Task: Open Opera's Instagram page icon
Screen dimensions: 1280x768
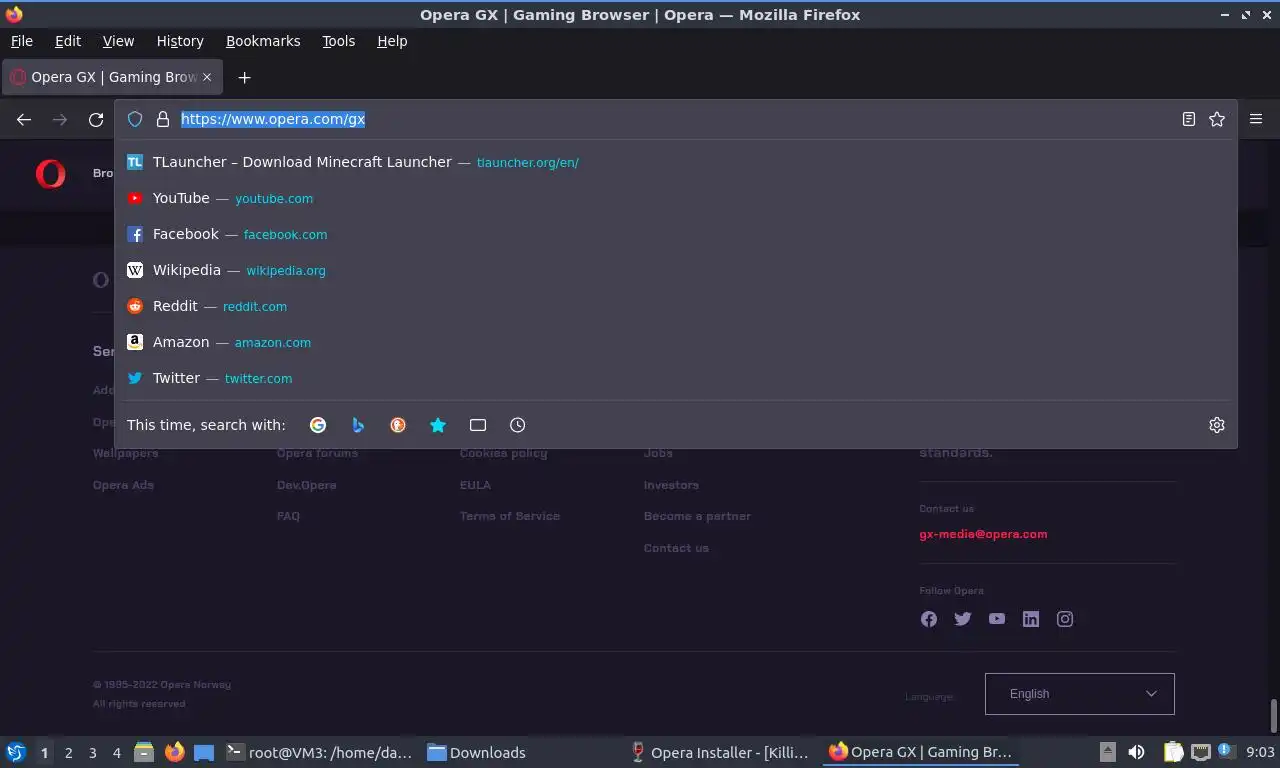Action: click(x=1065, y=619)
